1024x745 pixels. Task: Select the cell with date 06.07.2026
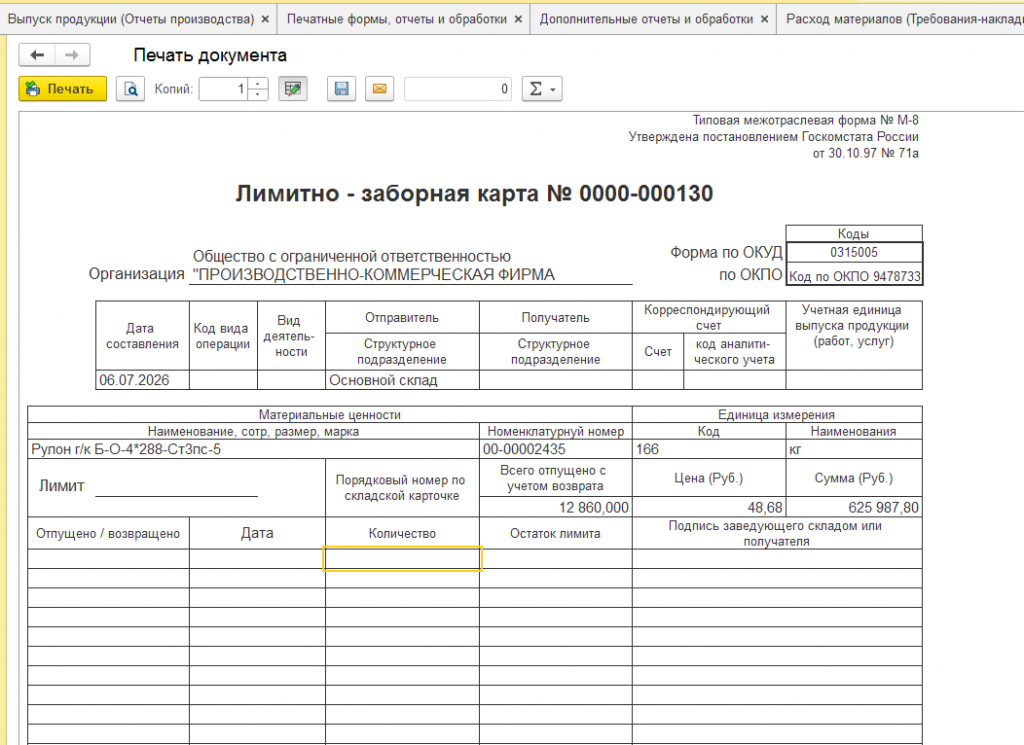[x=142, y=380]
